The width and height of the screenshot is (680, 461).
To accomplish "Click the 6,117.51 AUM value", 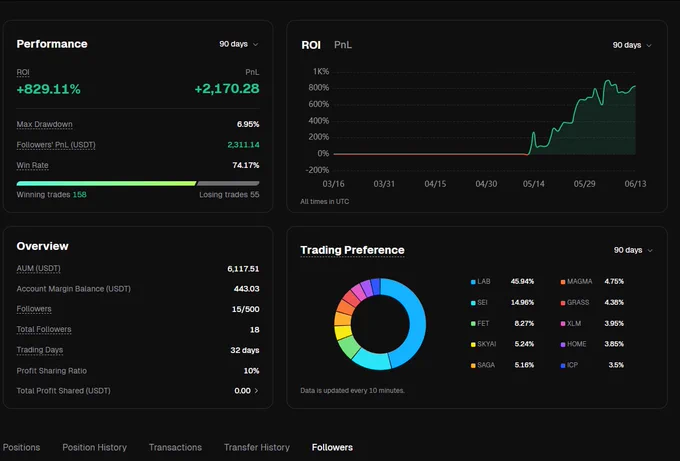I will [x=243, y=269].
